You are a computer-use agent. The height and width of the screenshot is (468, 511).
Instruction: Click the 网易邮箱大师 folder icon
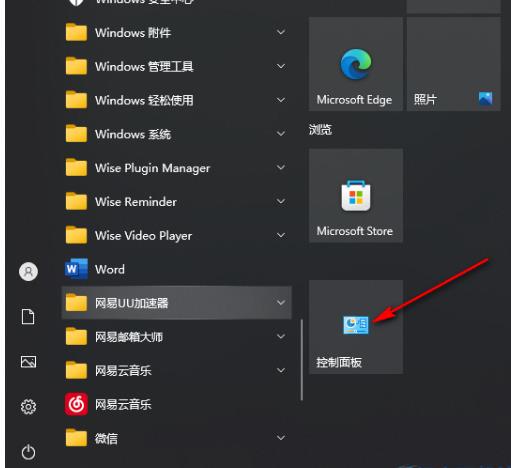(x=76, y=337)
